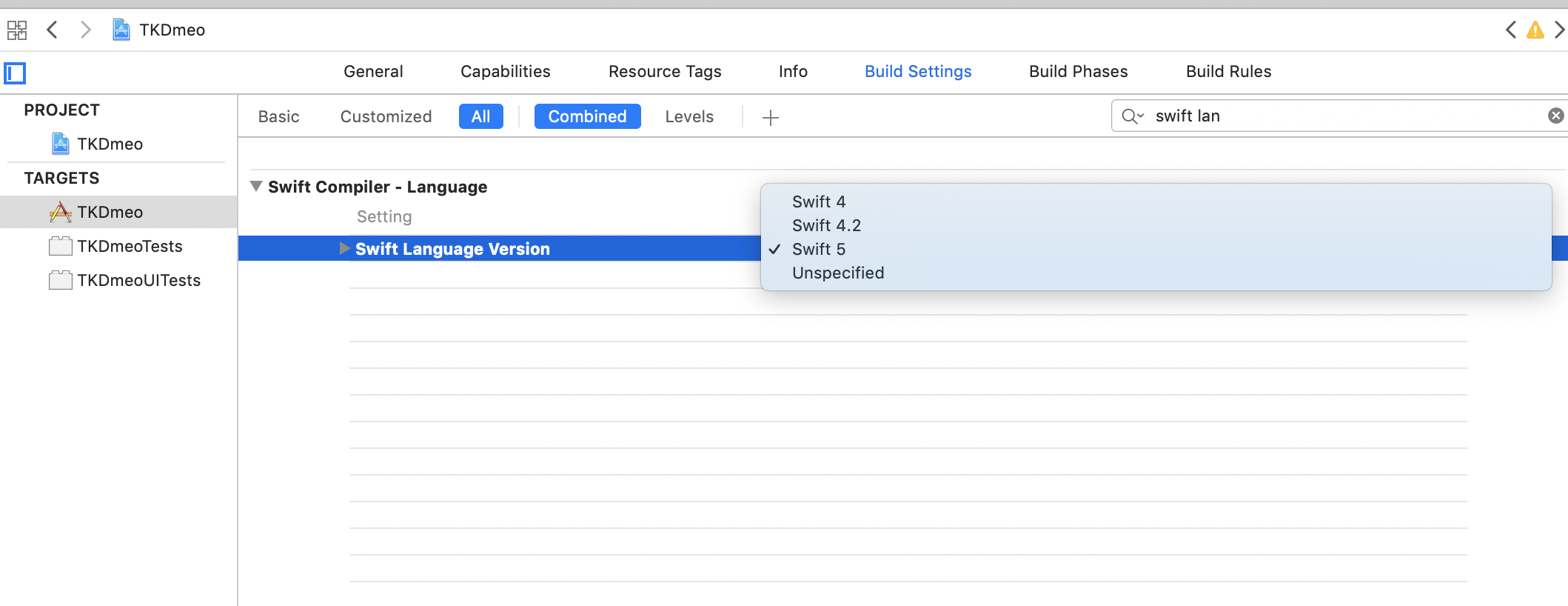The height and width of the screenshot is (606, 1568).
Task: Switch to Combined view
Action: click(587, 116)
